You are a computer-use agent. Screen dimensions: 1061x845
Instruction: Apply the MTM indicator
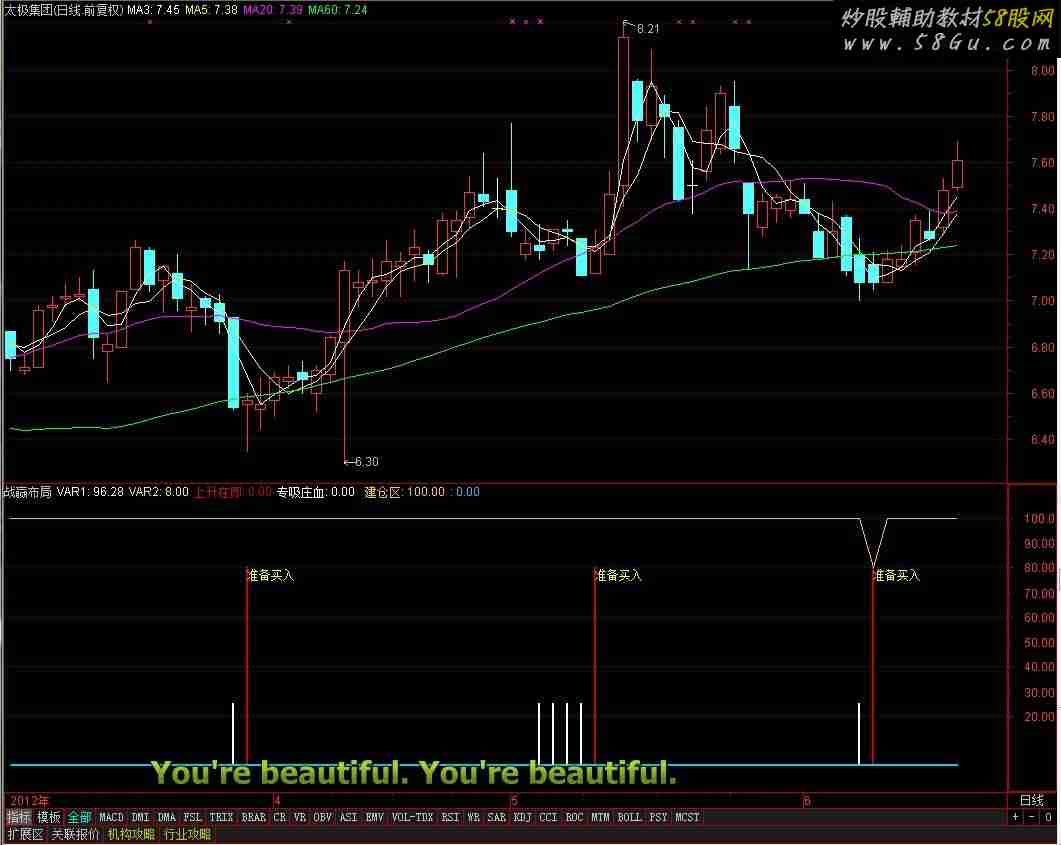(600, 817)
